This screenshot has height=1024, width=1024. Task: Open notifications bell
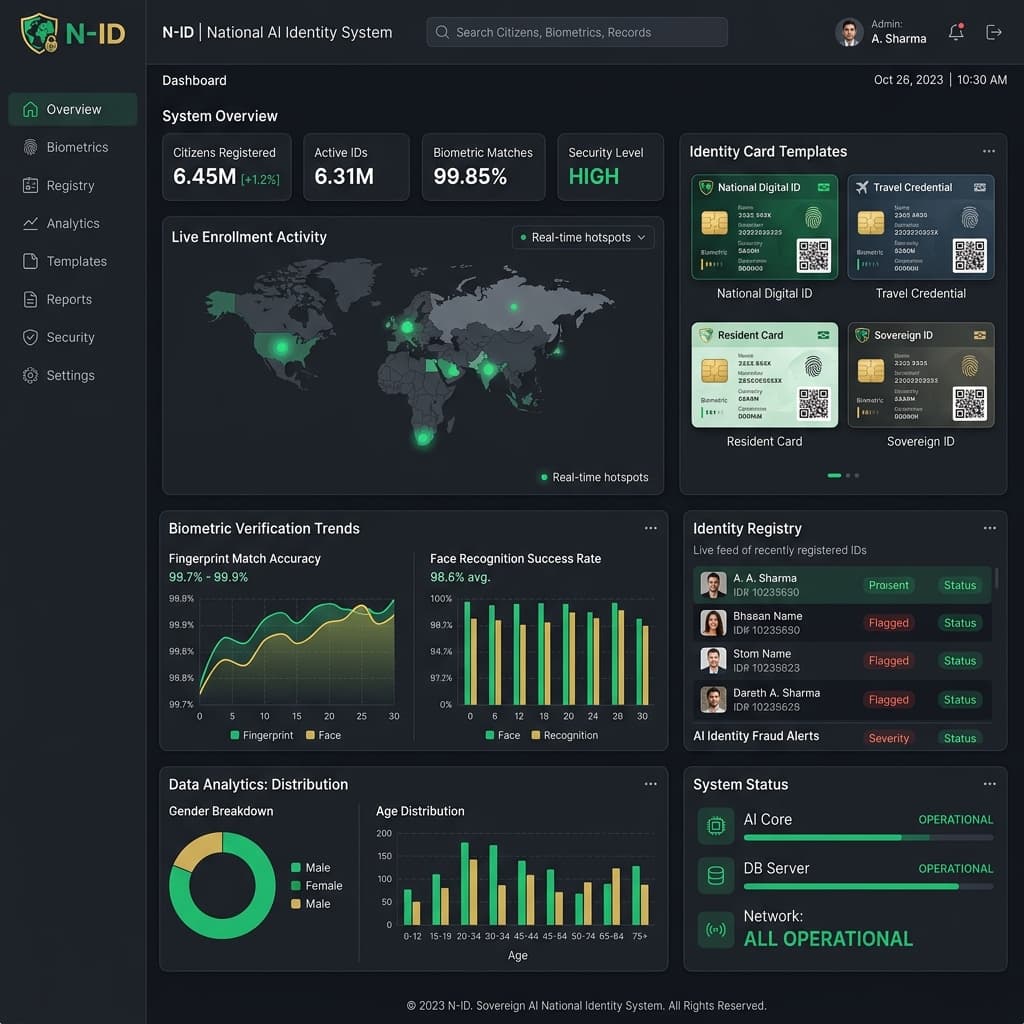tap(956, 32)
